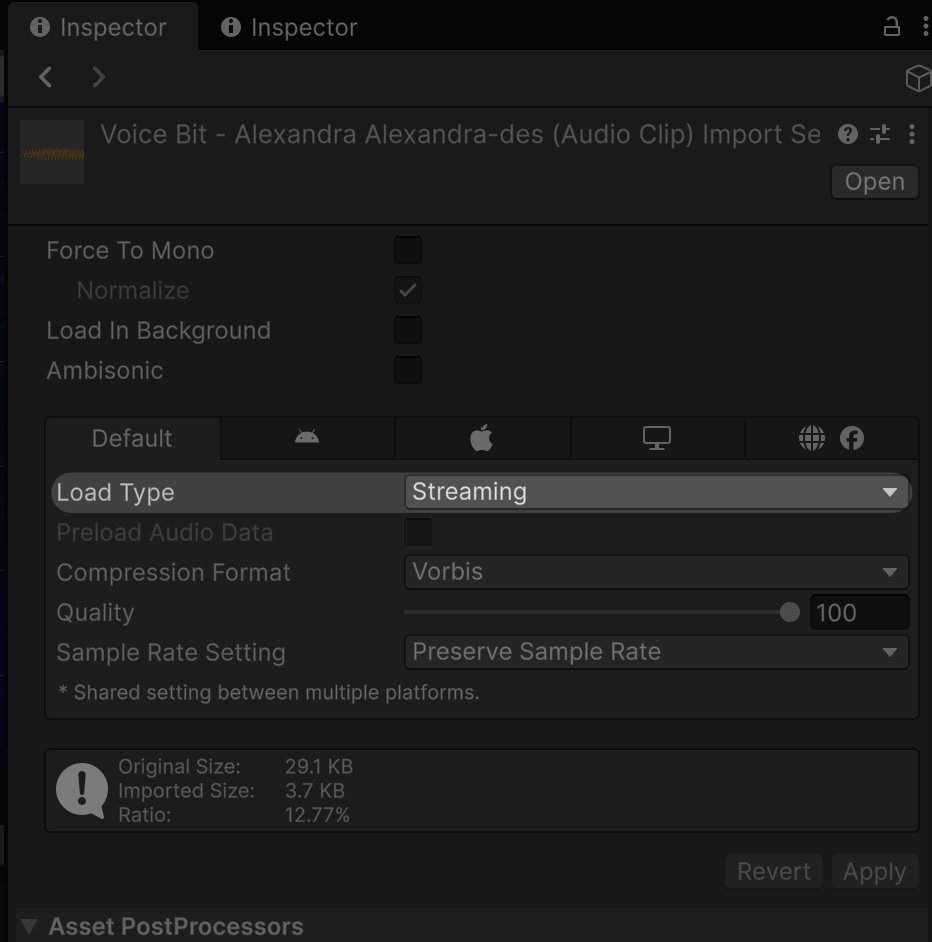Click the Quality slider handle
Viewport: 932px width, 942px height.
coord(790,612)
